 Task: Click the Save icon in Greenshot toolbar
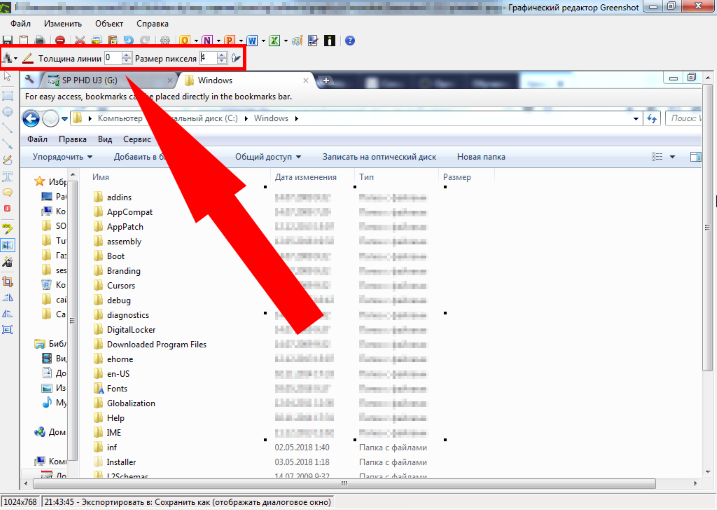(8, 41)
